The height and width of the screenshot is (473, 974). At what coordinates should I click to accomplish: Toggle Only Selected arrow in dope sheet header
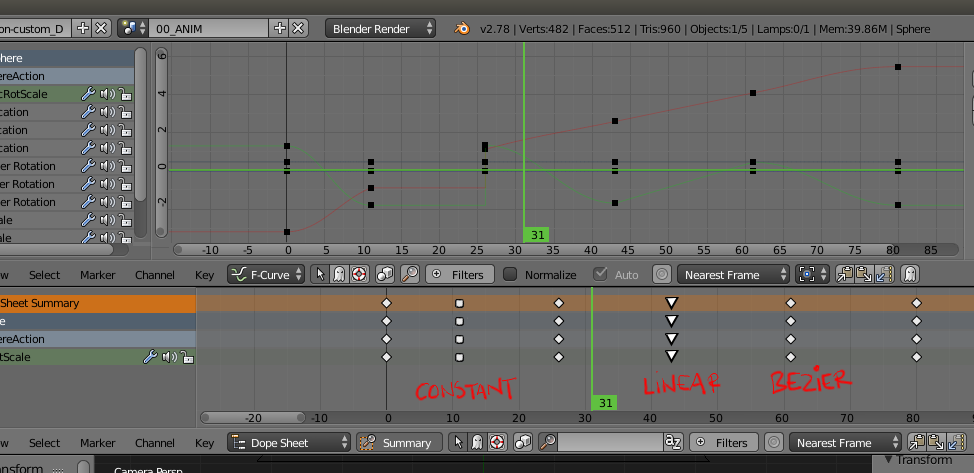[458, 443]
